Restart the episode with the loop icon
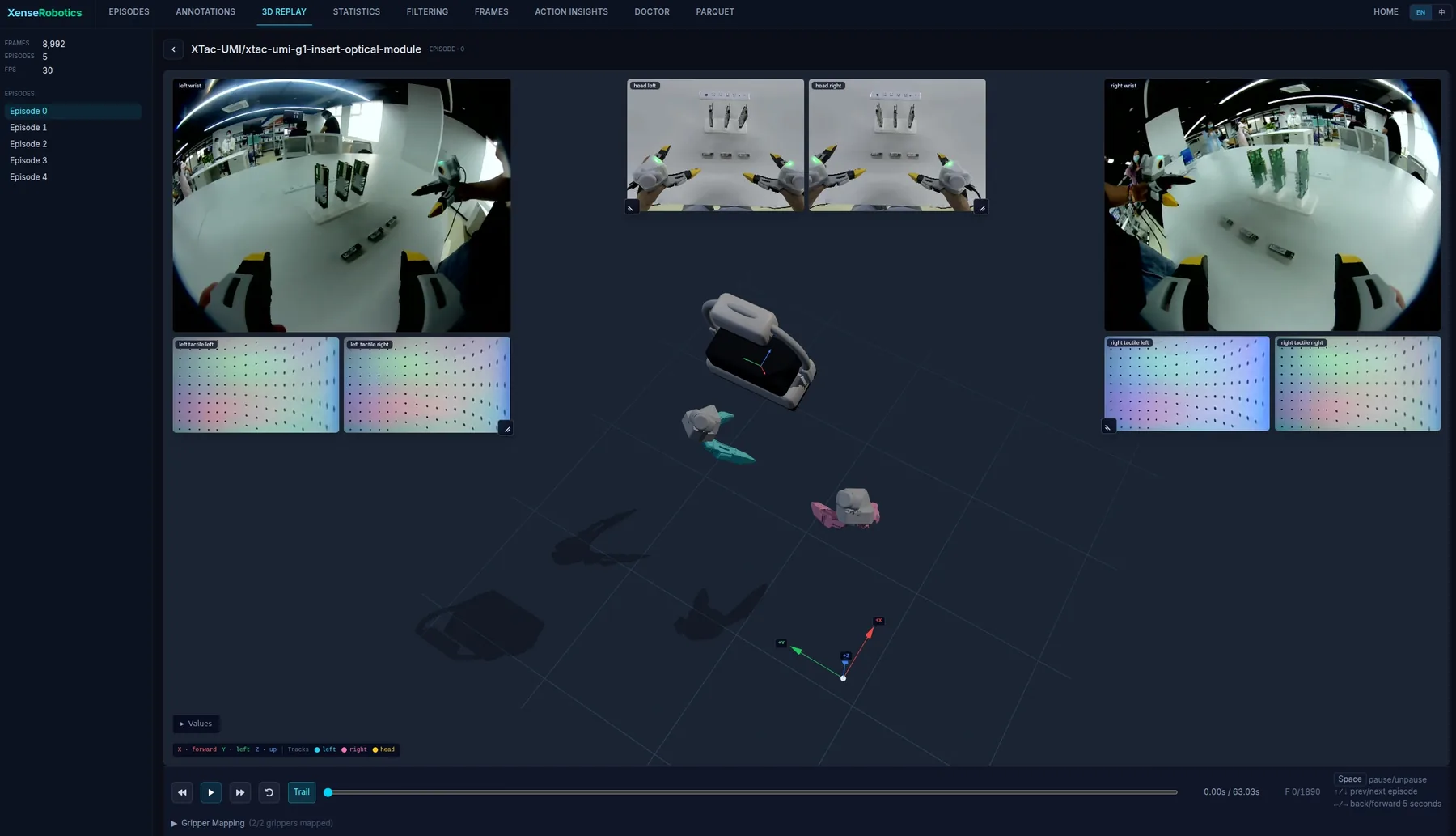 pyautogui.click(x=269, y=792)
